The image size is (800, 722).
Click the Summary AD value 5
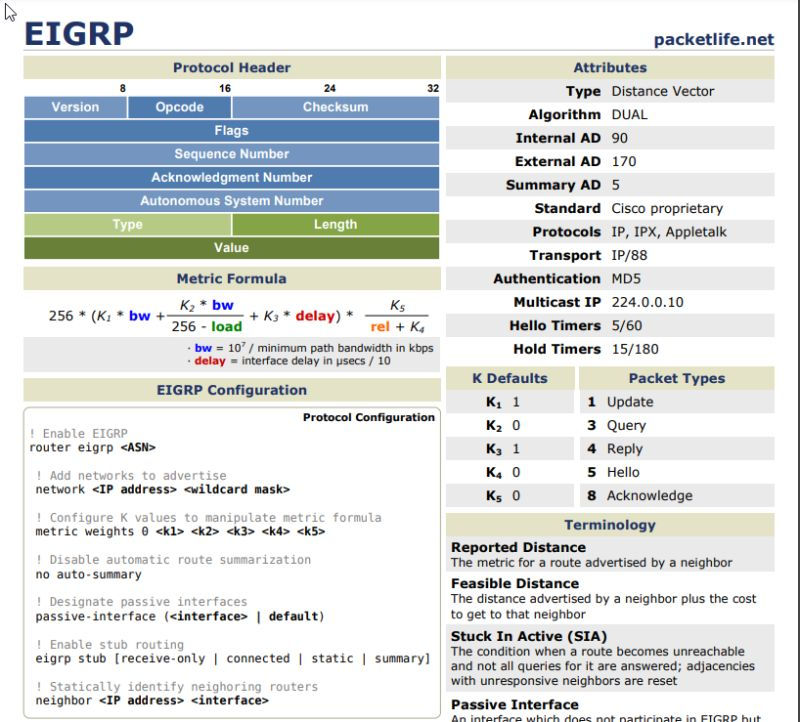point(615,185)
